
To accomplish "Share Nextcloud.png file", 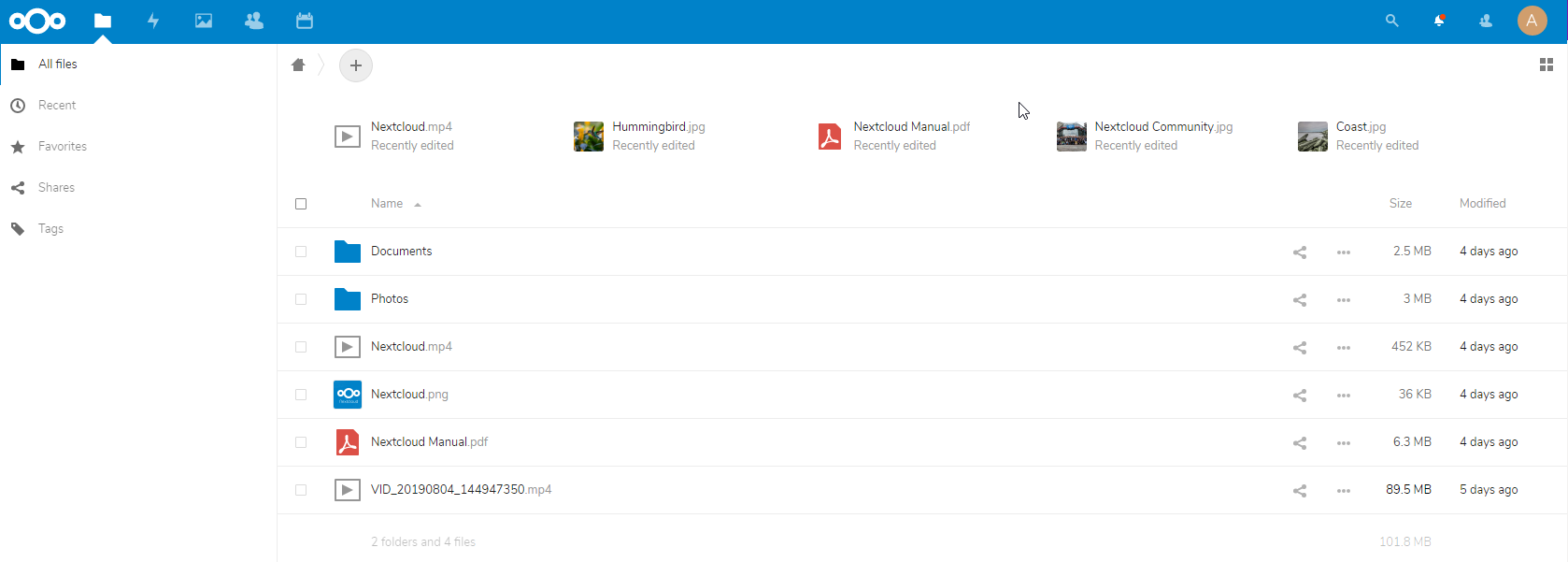I will 1300,396.
